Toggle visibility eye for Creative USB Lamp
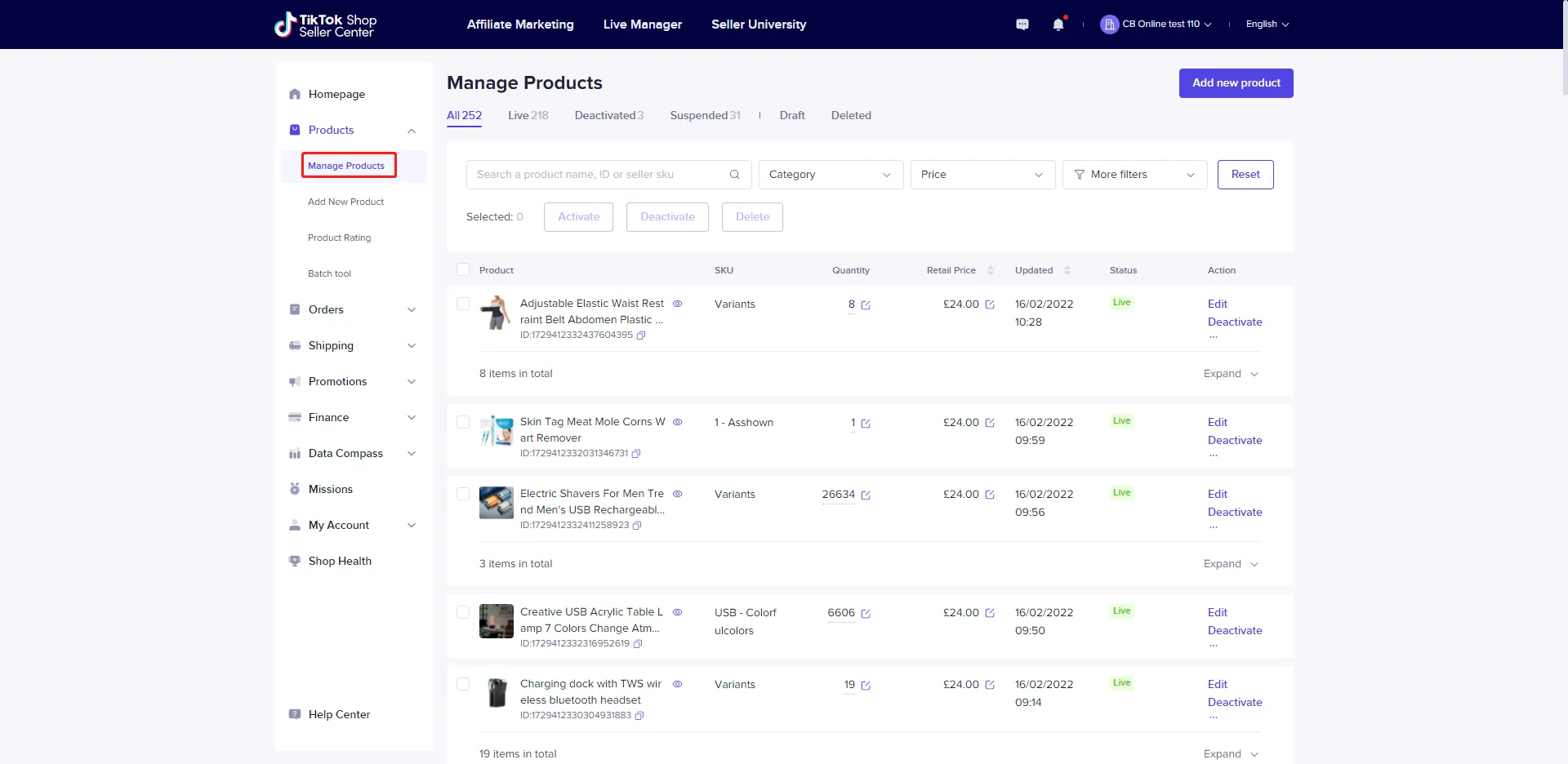This screenshot has height=764, width=1568. point(677,612)
